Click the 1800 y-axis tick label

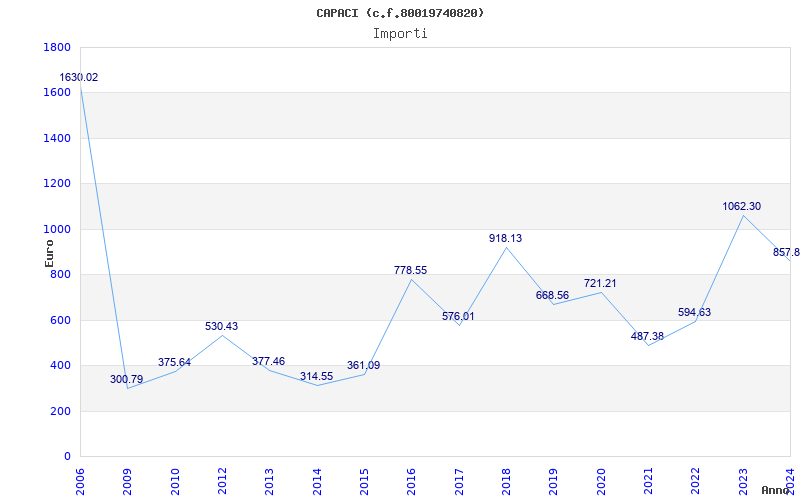tap(57, 47)
